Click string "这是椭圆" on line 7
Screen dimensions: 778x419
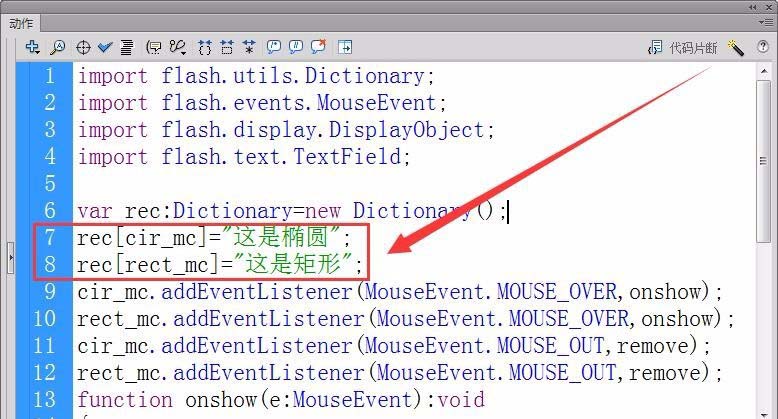point(281,237)
